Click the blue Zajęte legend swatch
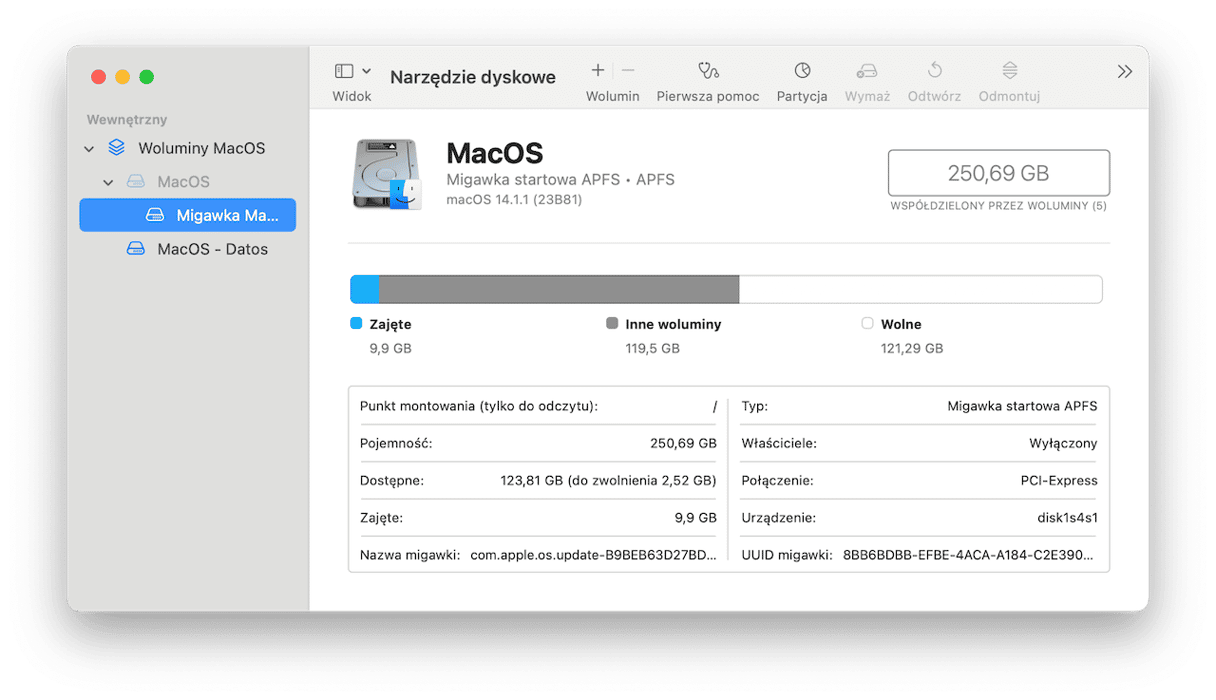The height and width of the screenshot is (700, 1216). coord(356,324)
